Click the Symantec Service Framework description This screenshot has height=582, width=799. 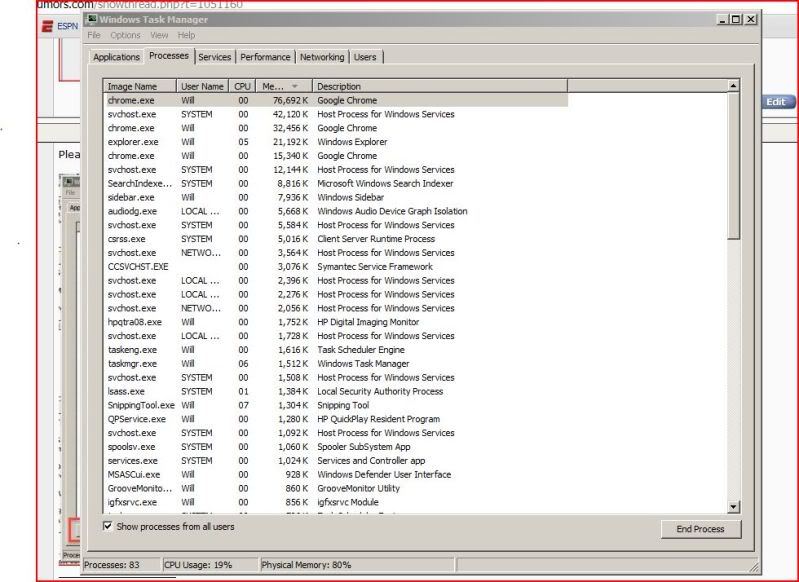coord(375,267)
